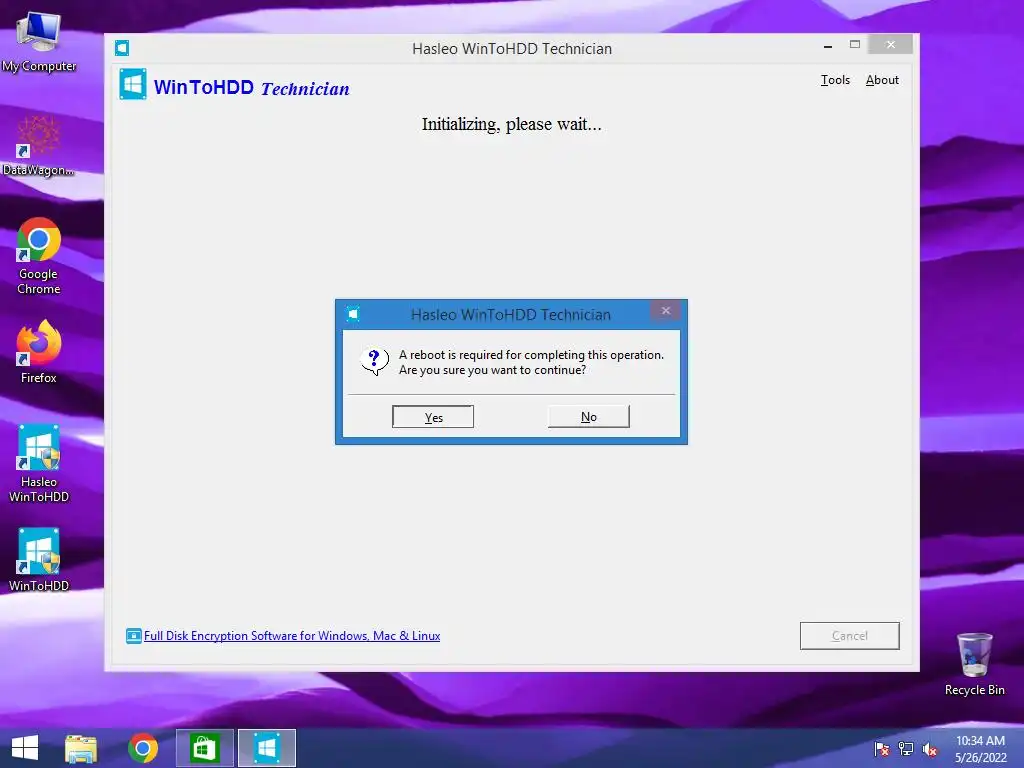Close the reboot confirmation dialog

[665, 311]
